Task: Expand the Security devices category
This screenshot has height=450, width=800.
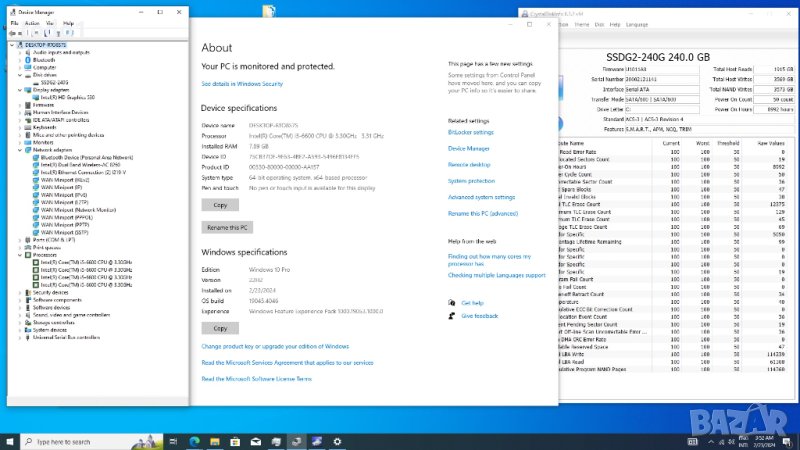Action: [22, 292]
